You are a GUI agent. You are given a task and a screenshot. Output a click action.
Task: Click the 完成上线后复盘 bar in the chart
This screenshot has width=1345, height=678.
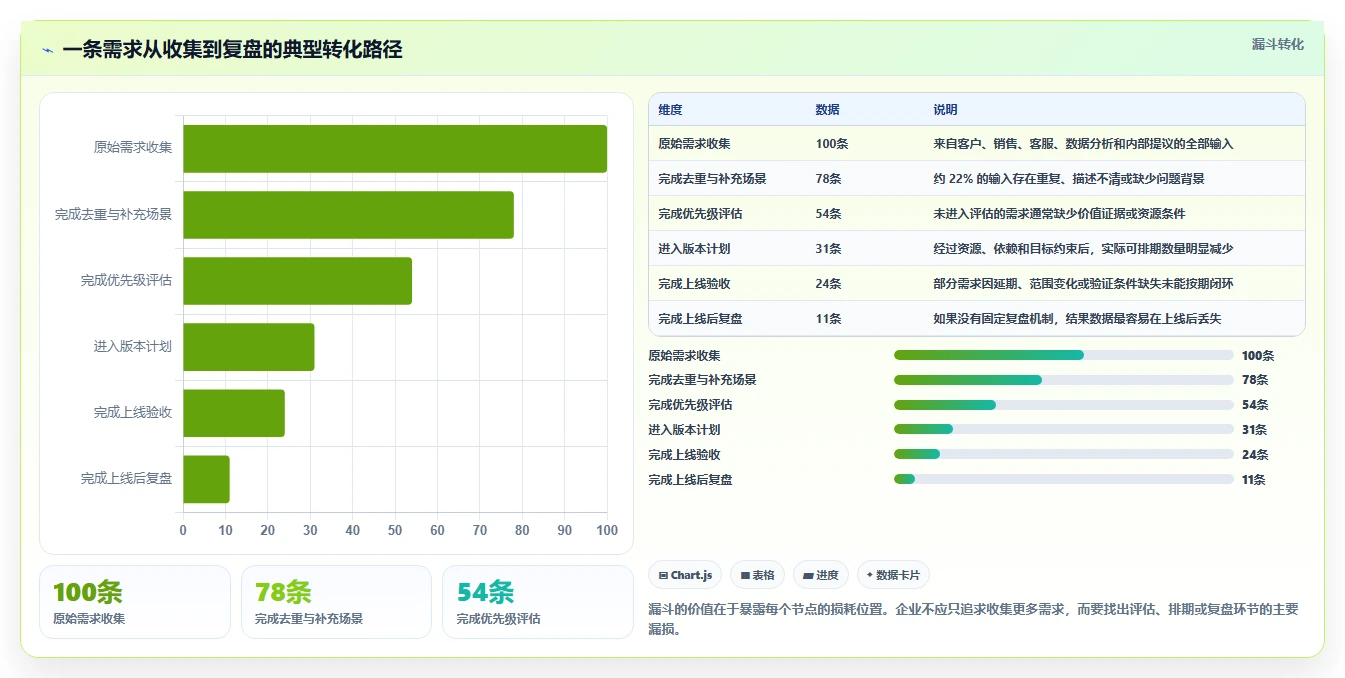point(206,479)
